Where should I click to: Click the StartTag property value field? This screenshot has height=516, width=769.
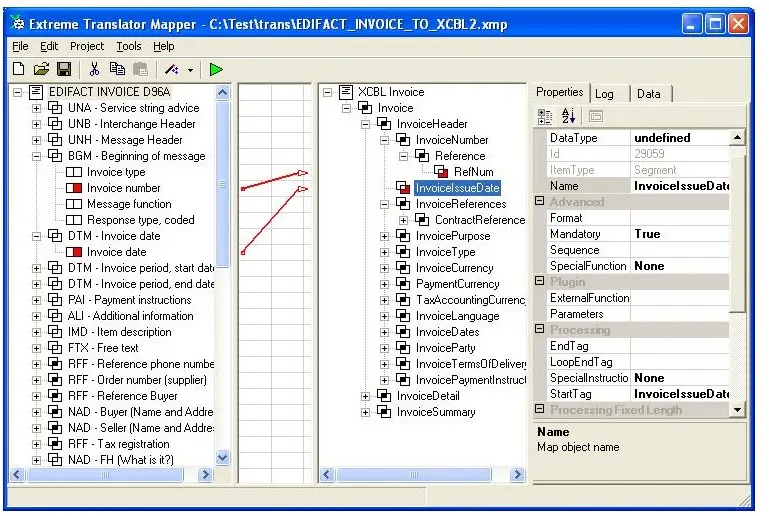pyautogui.click(x=680, y=394)
